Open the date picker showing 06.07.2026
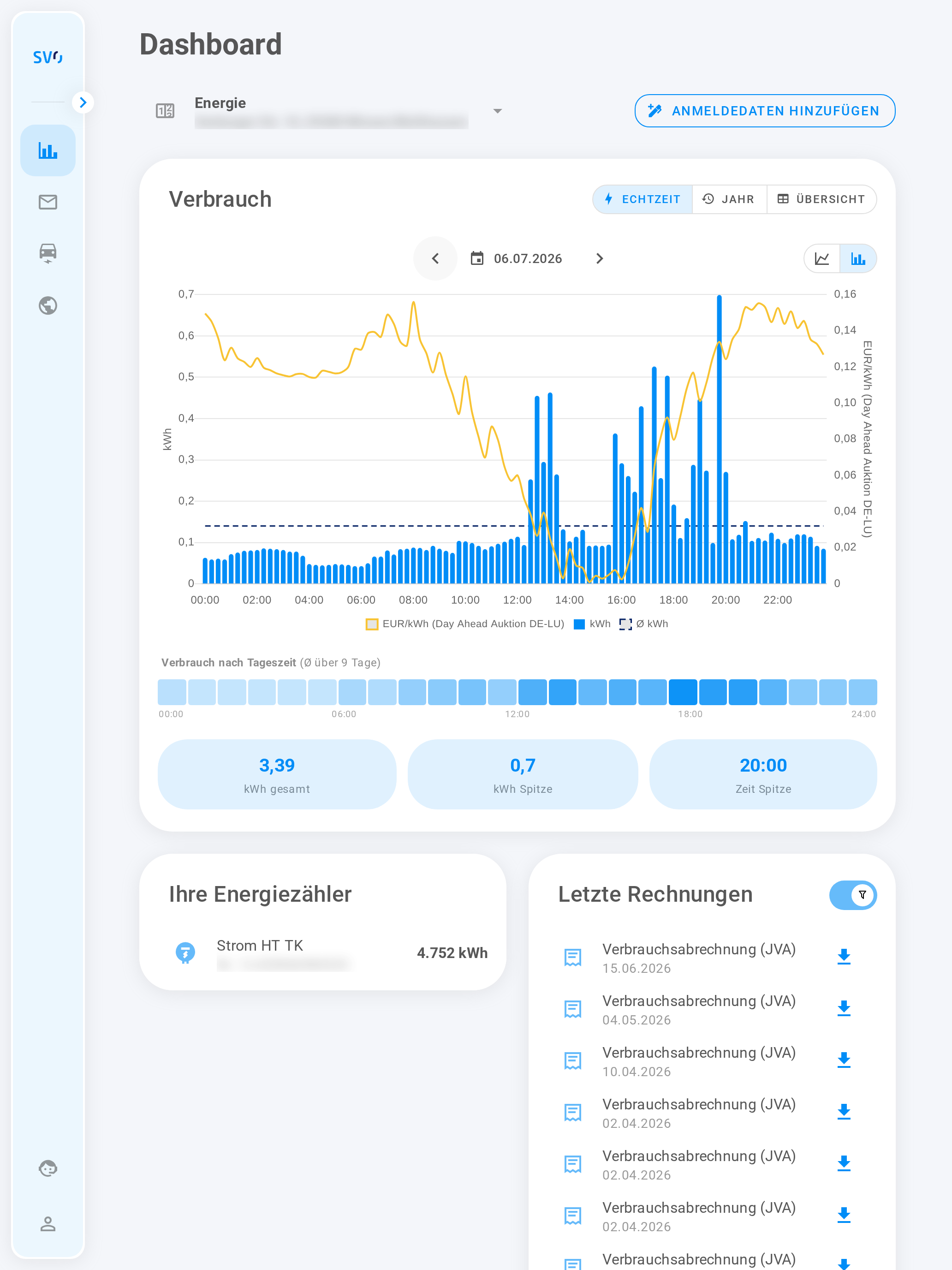952x1270 pixels. coord(517,258)
